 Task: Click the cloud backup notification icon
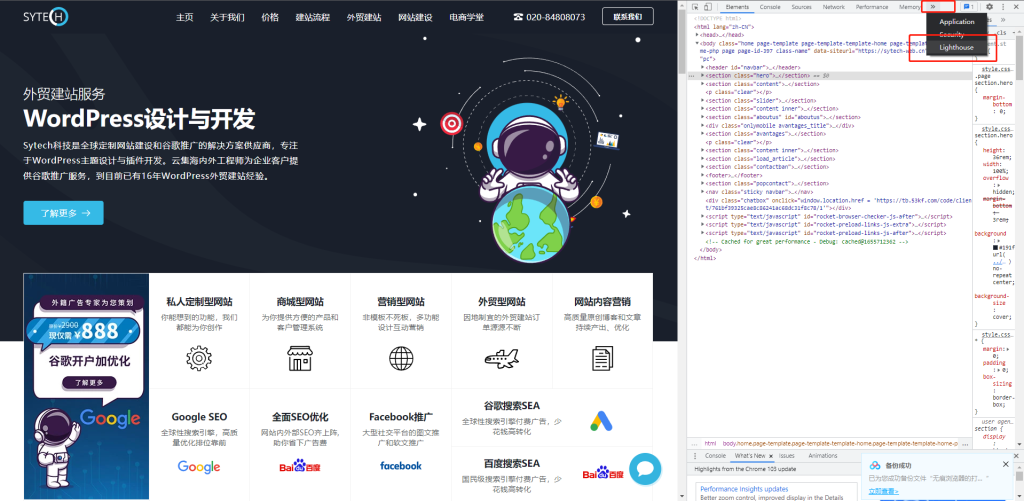pos(875,465)
